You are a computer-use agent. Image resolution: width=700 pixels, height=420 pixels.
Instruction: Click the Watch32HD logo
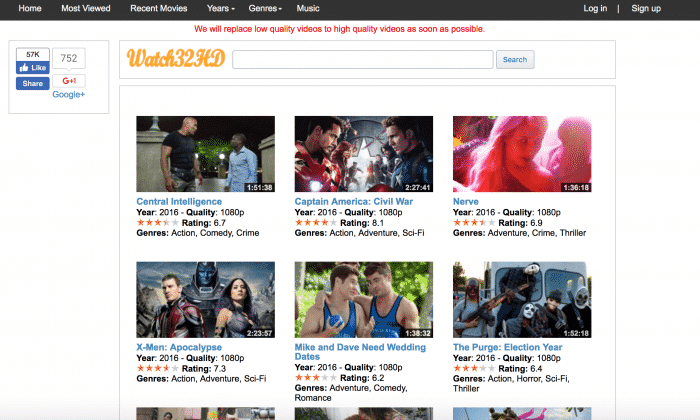click(x=176, y=58)
